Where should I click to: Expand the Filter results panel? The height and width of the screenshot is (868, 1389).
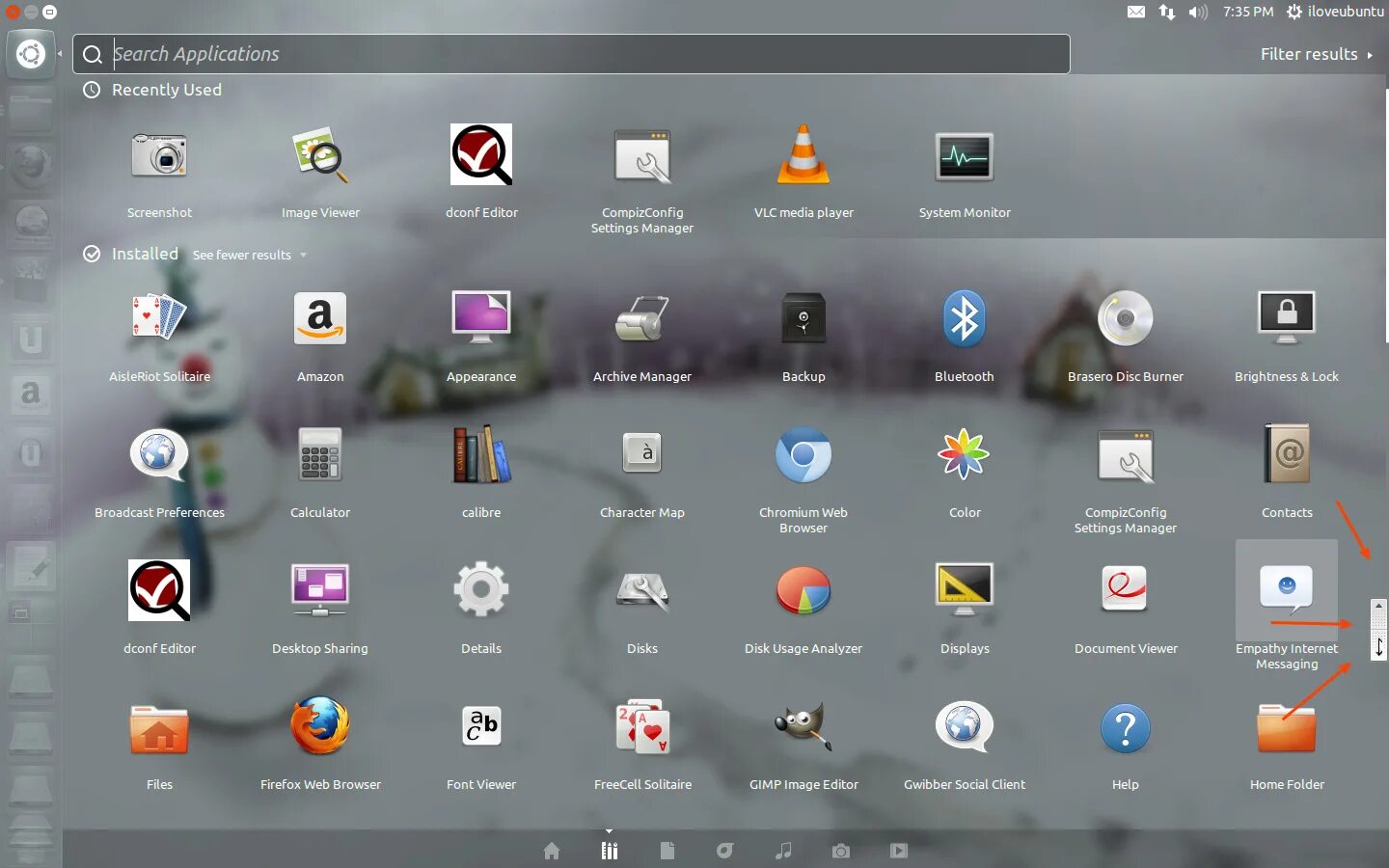point(1316,54)
